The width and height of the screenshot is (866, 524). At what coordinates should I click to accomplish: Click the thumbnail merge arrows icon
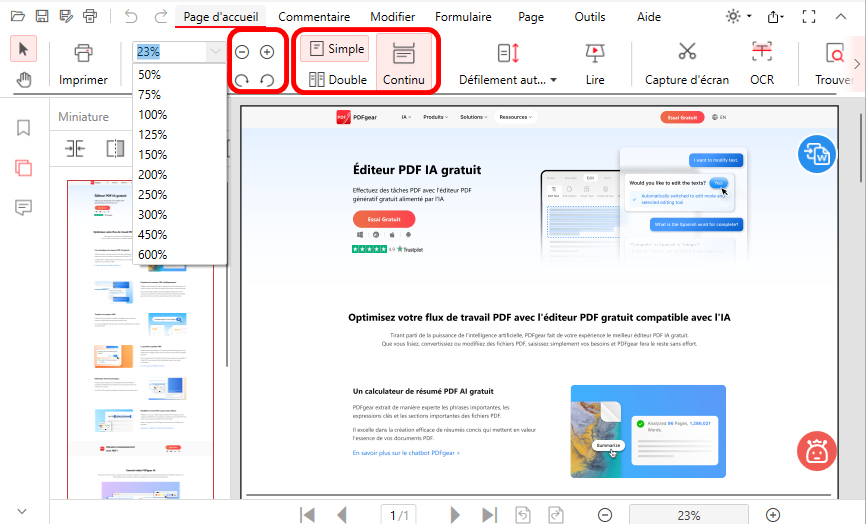[75, 149]
